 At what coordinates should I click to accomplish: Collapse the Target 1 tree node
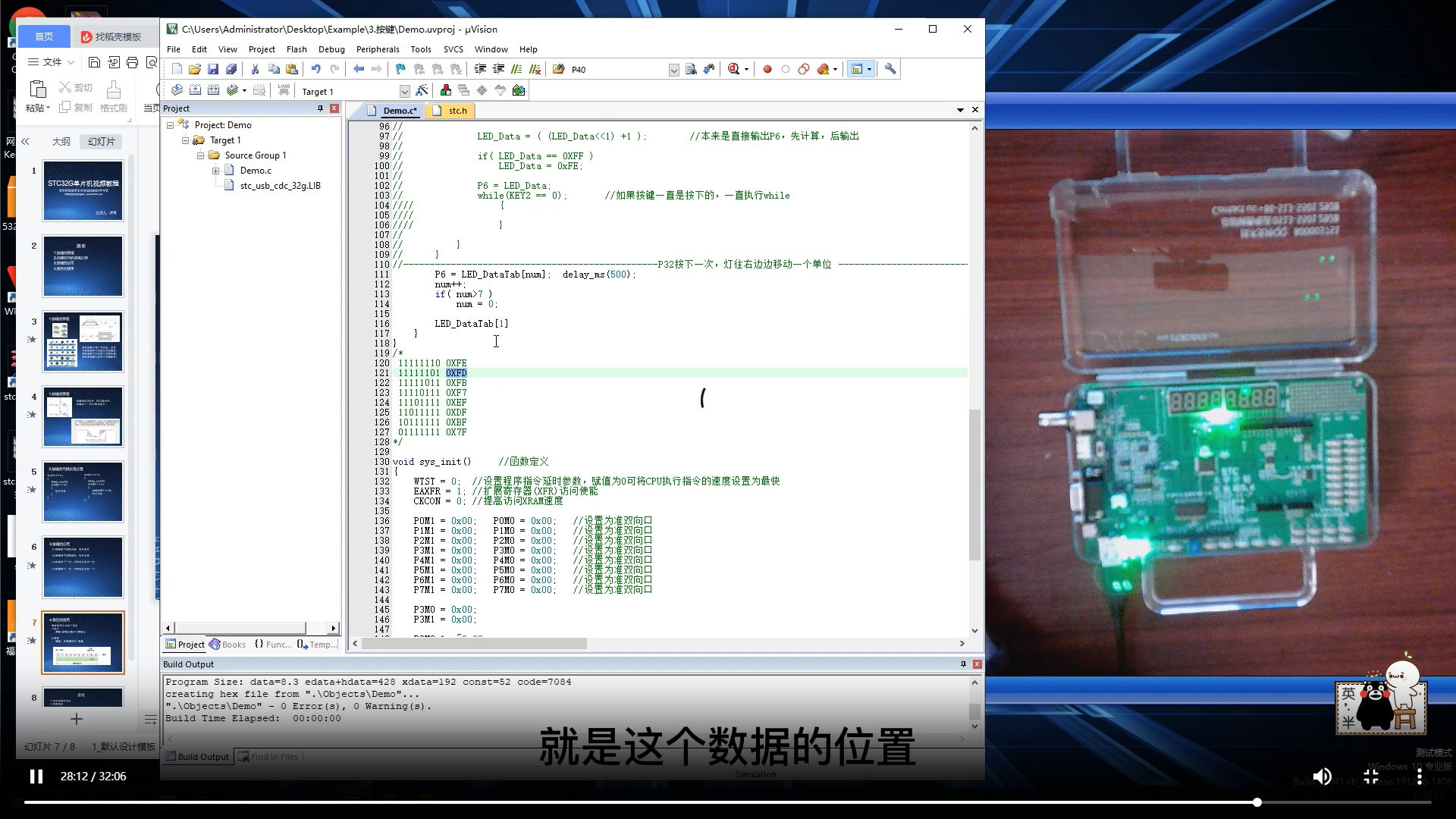coord(185,140)
